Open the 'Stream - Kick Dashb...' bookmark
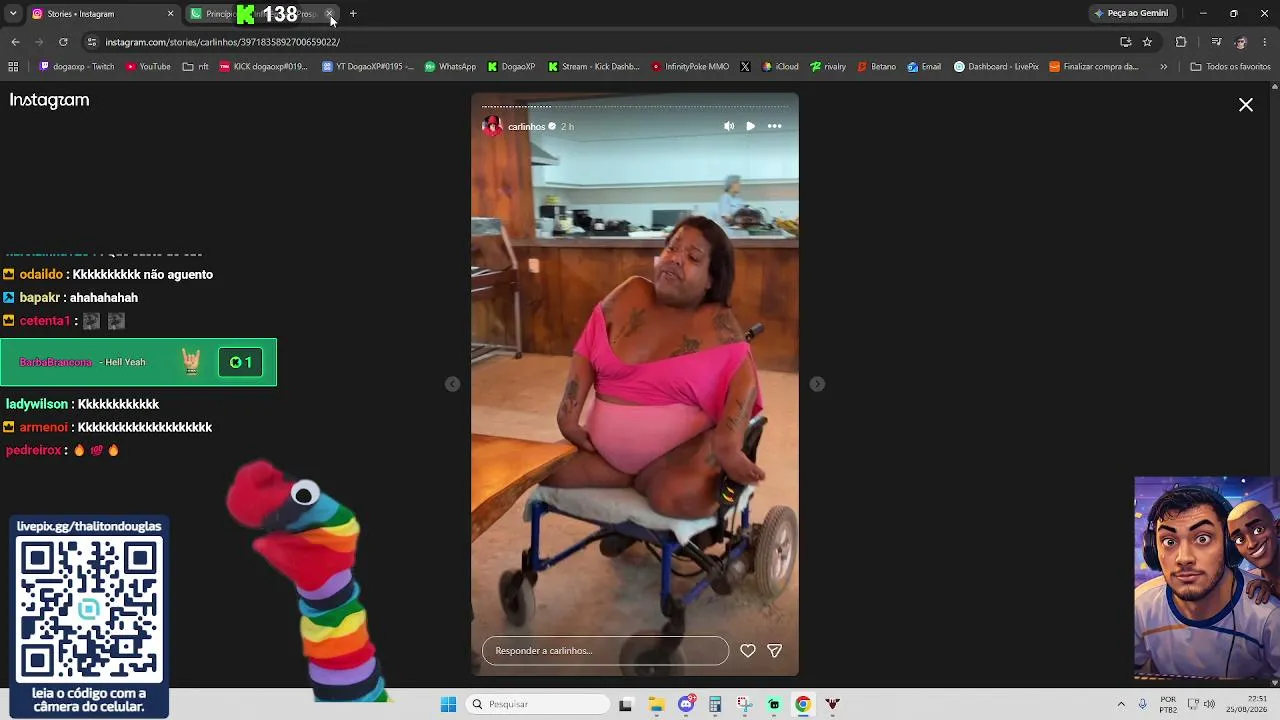Image resolution: width=1280 pixels, height=720 pixels. 594,67
